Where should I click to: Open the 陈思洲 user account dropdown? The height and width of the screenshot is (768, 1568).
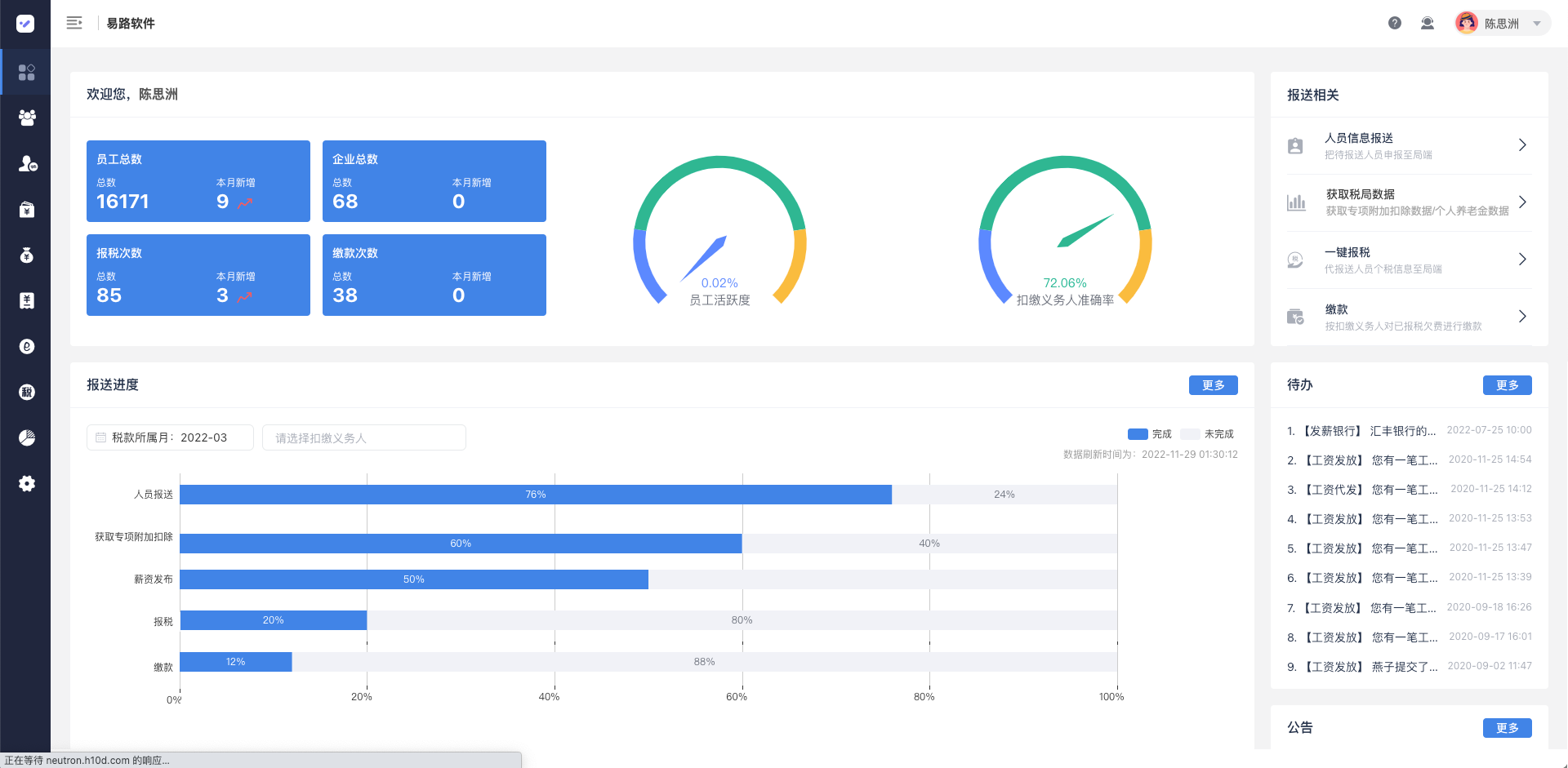pyautogui.click(x=1502, y=23)
